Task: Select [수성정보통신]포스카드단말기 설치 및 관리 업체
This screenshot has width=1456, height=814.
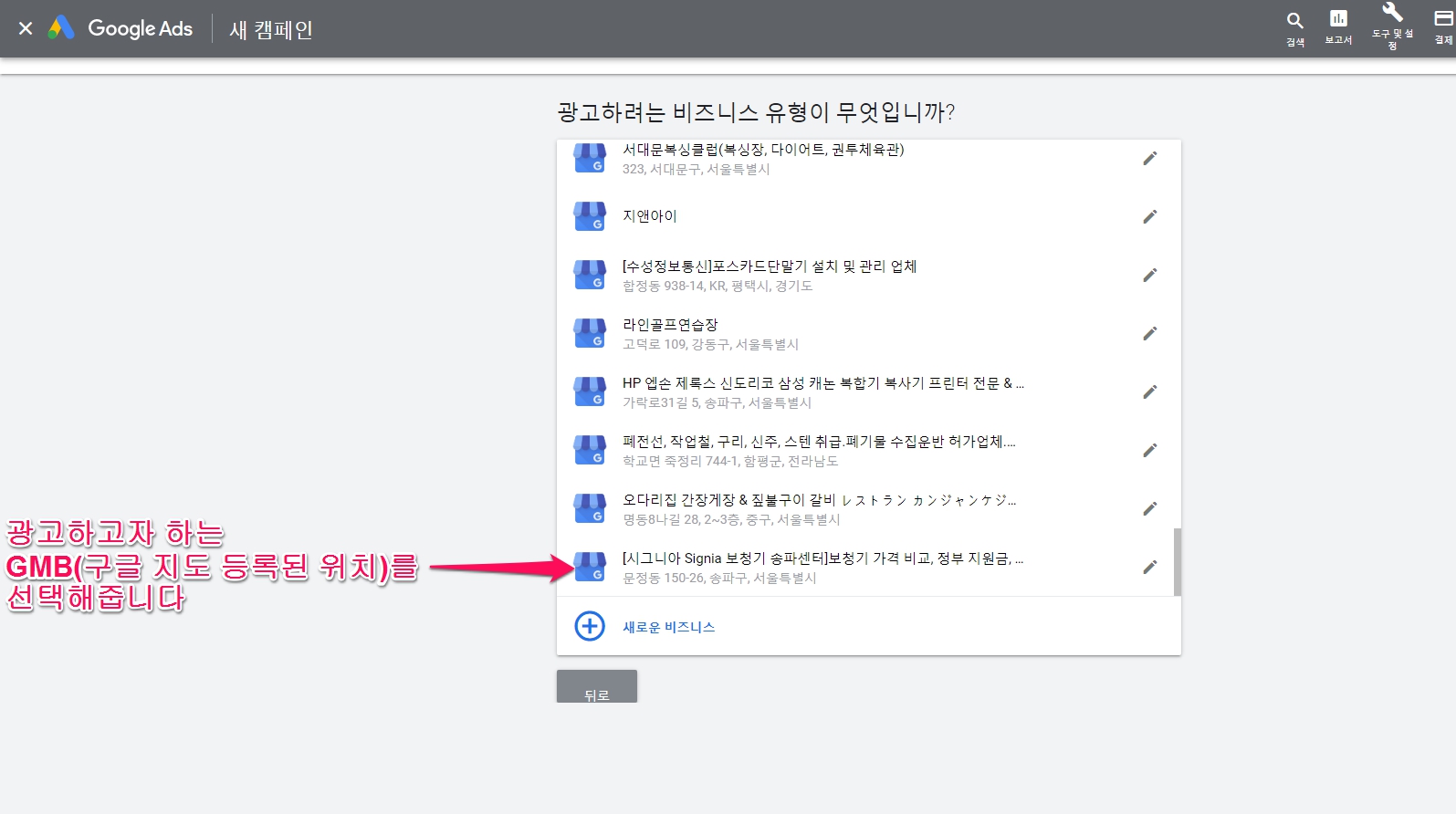Action: (x=770, y=266)
